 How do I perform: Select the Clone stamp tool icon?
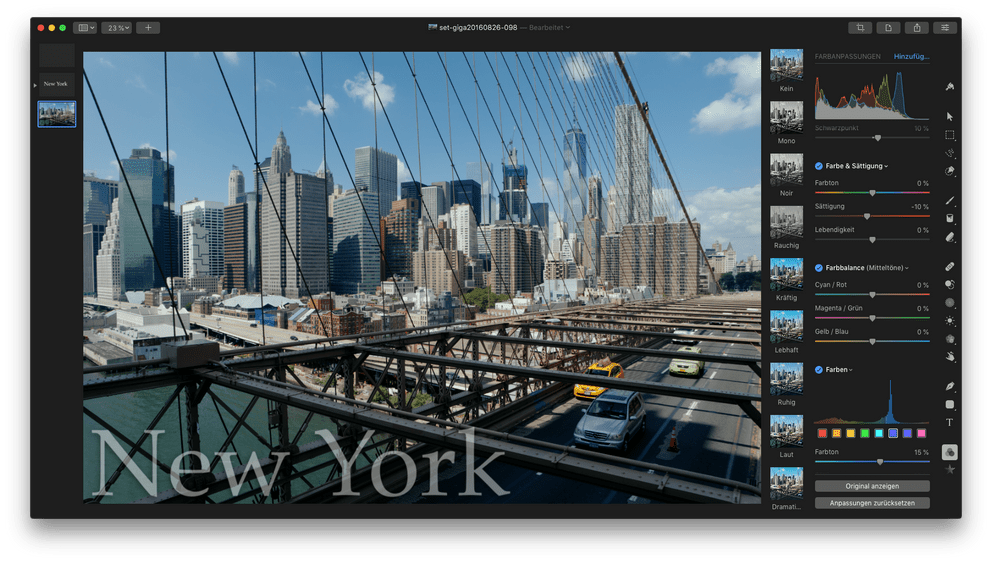(x=950, y=285)
